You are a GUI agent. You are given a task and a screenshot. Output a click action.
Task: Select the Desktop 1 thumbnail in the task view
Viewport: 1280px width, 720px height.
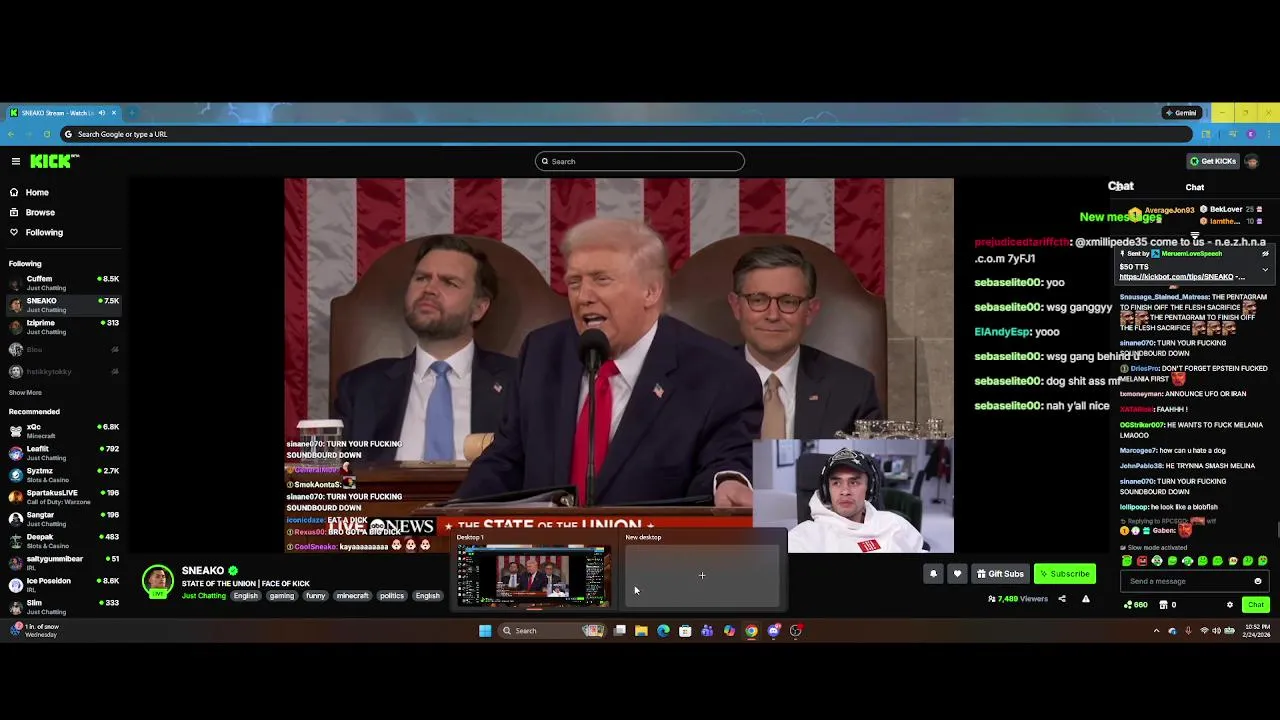click(533, 577)
